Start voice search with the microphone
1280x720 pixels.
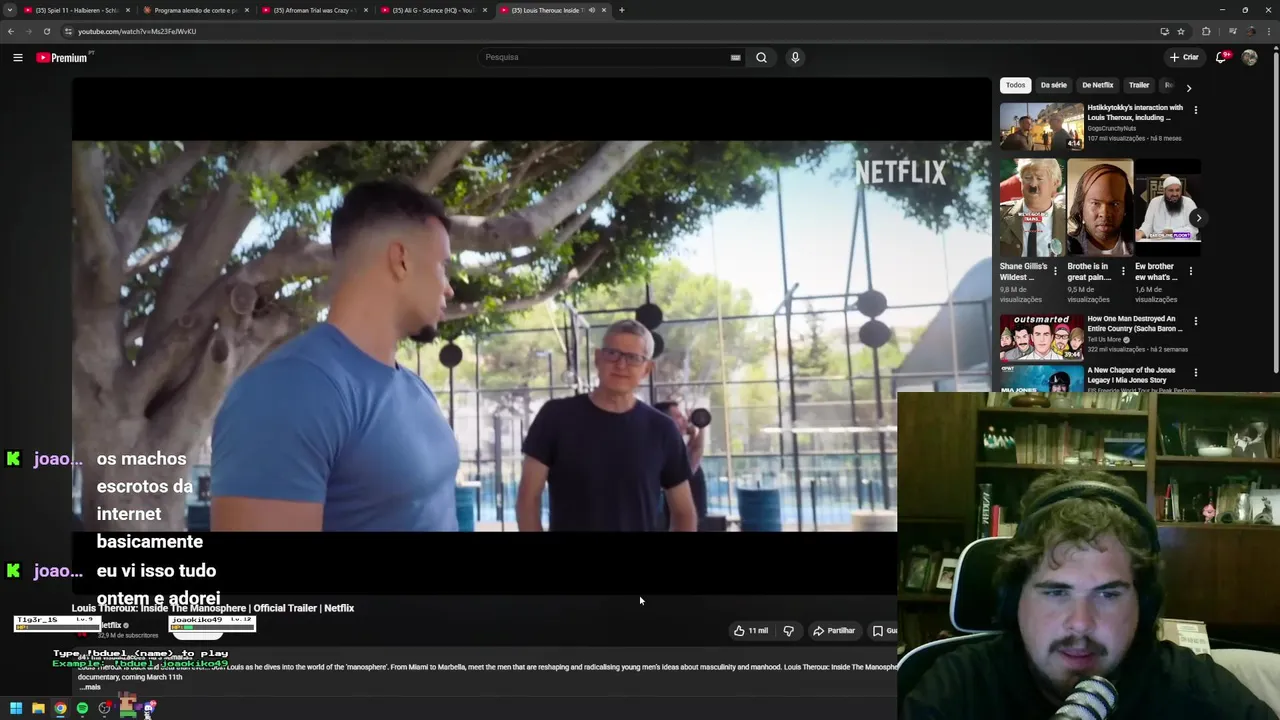[795, 57]
